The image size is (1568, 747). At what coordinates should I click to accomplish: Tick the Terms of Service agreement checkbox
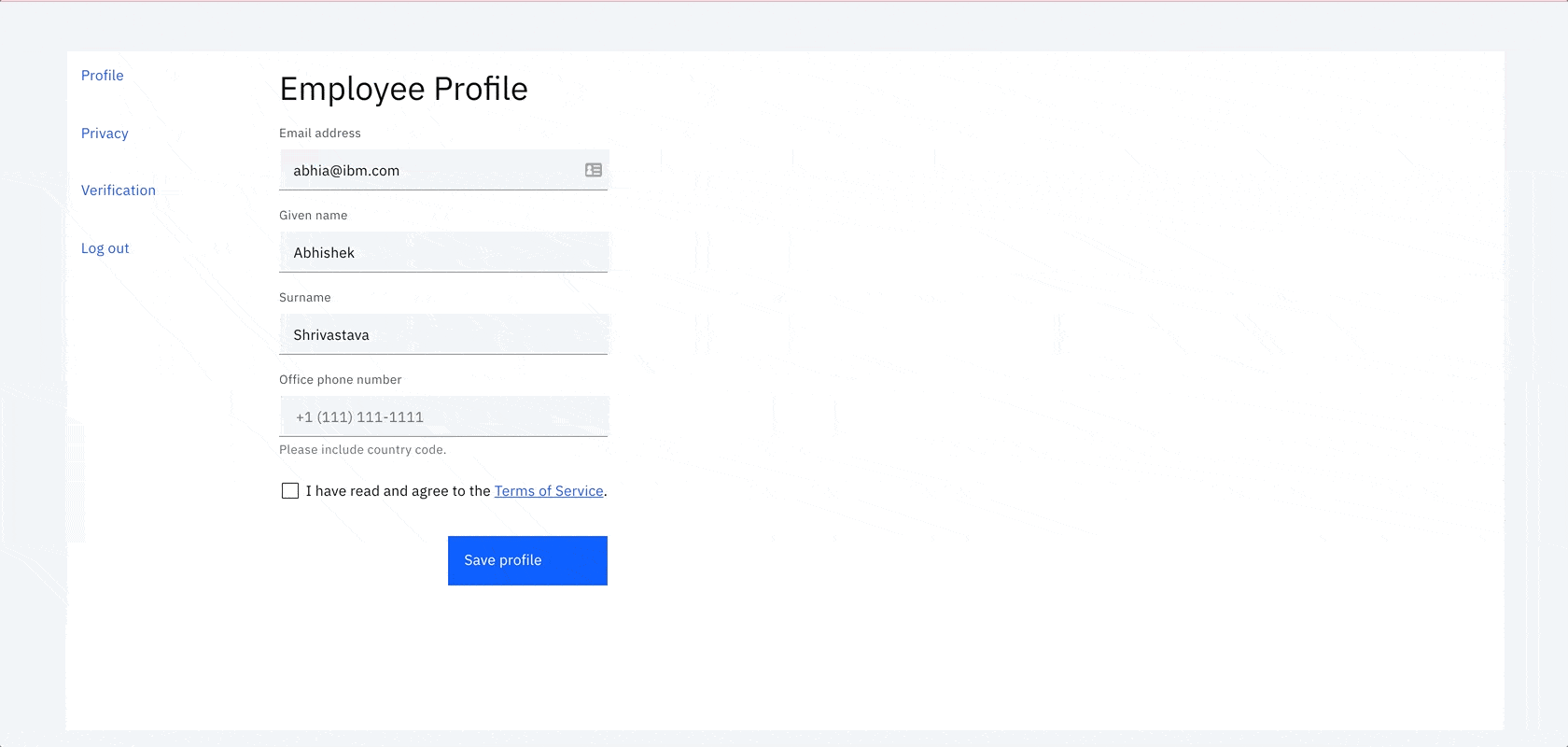(290, 491)
